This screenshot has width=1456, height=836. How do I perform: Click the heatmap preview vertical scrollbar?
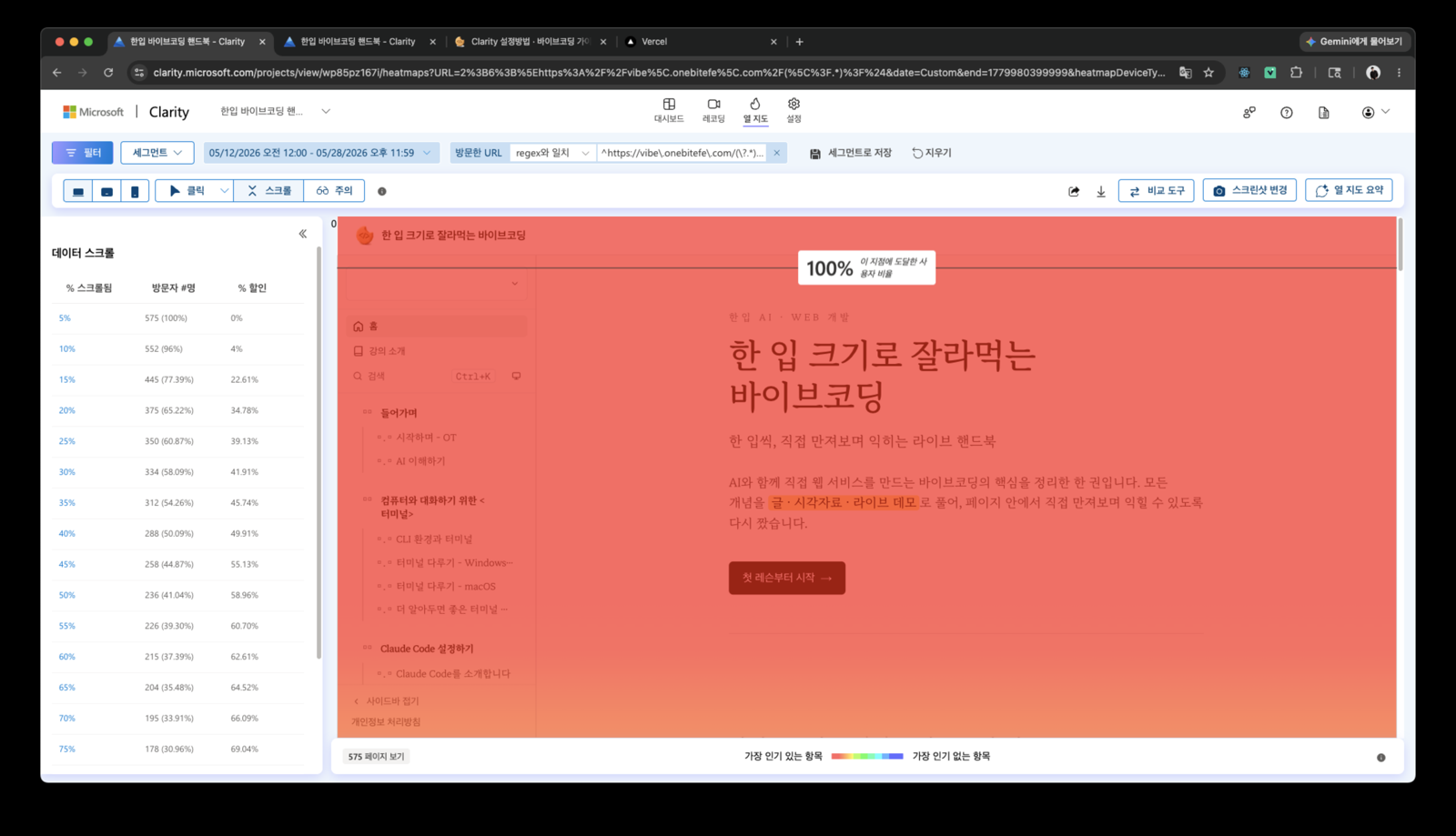coord(1400,244)
